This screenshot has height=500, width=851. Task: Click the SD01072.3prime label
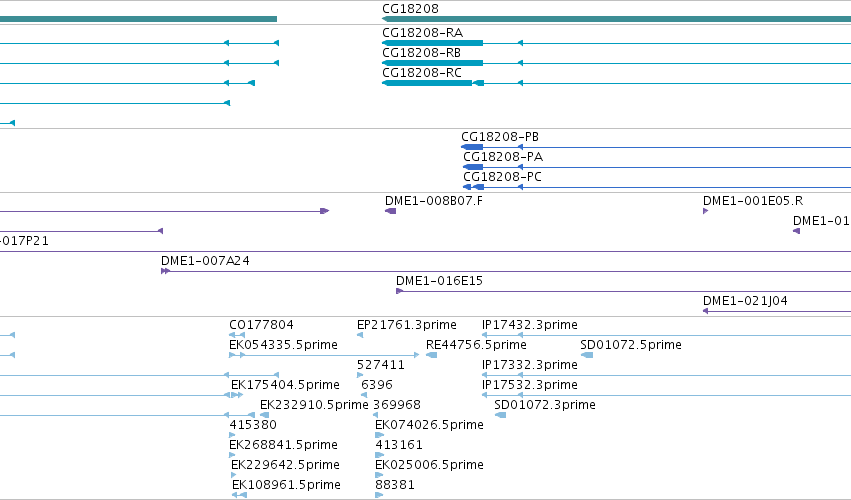tap(545, 405)
